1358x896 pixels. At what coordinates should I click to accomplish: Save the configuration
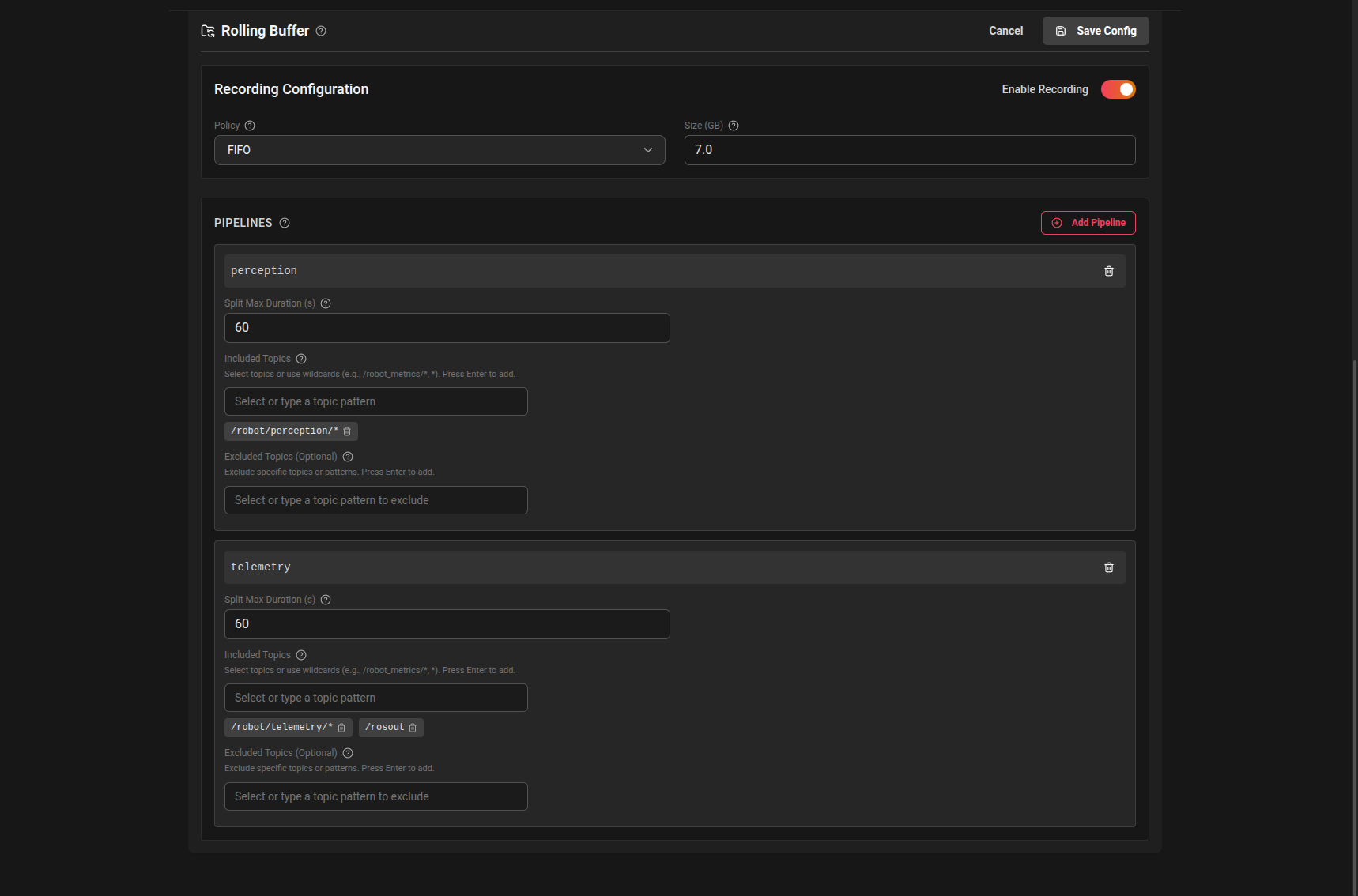1096,31
